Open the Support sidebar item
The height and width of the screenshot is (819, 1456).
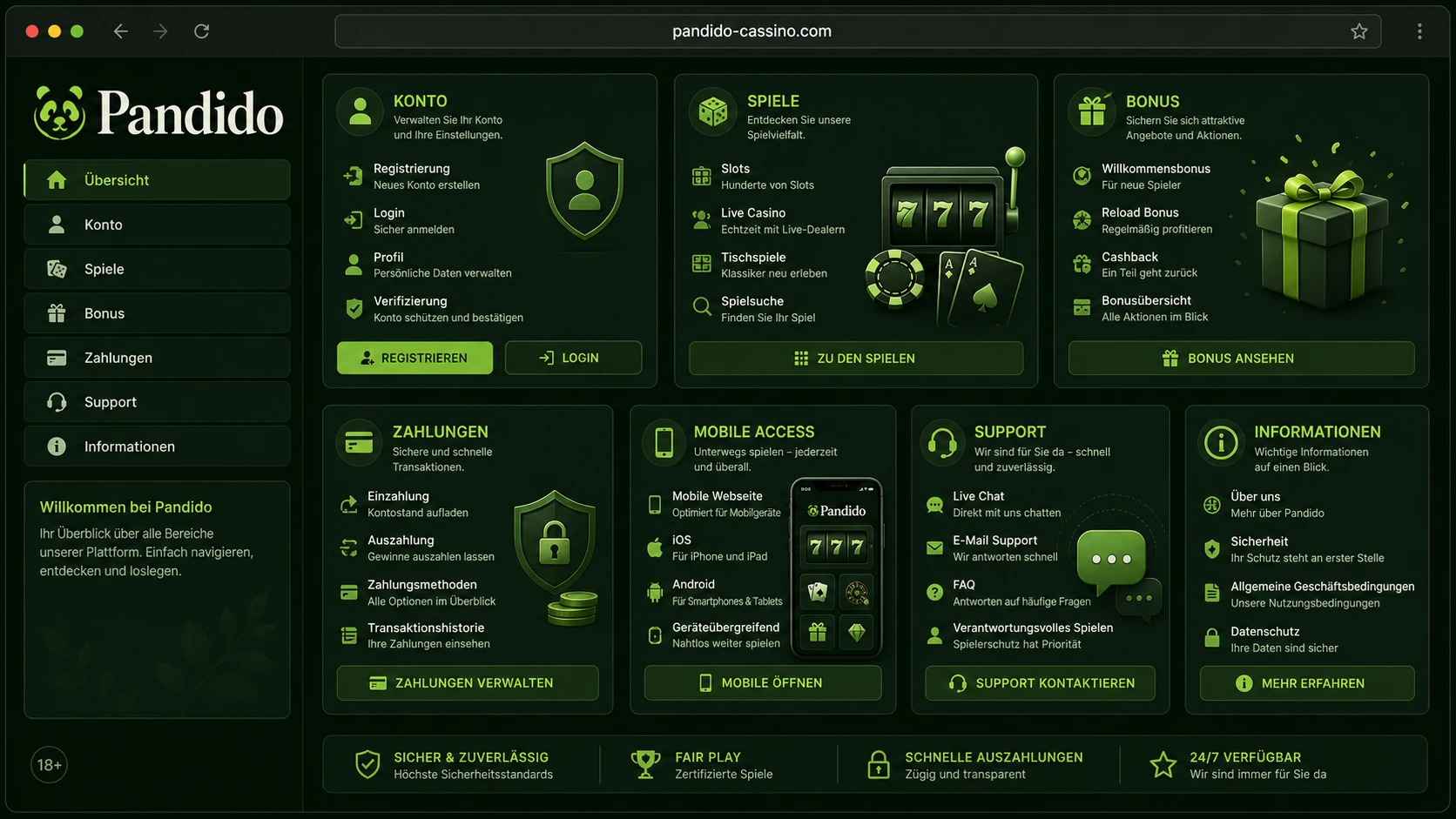[157, 402]
